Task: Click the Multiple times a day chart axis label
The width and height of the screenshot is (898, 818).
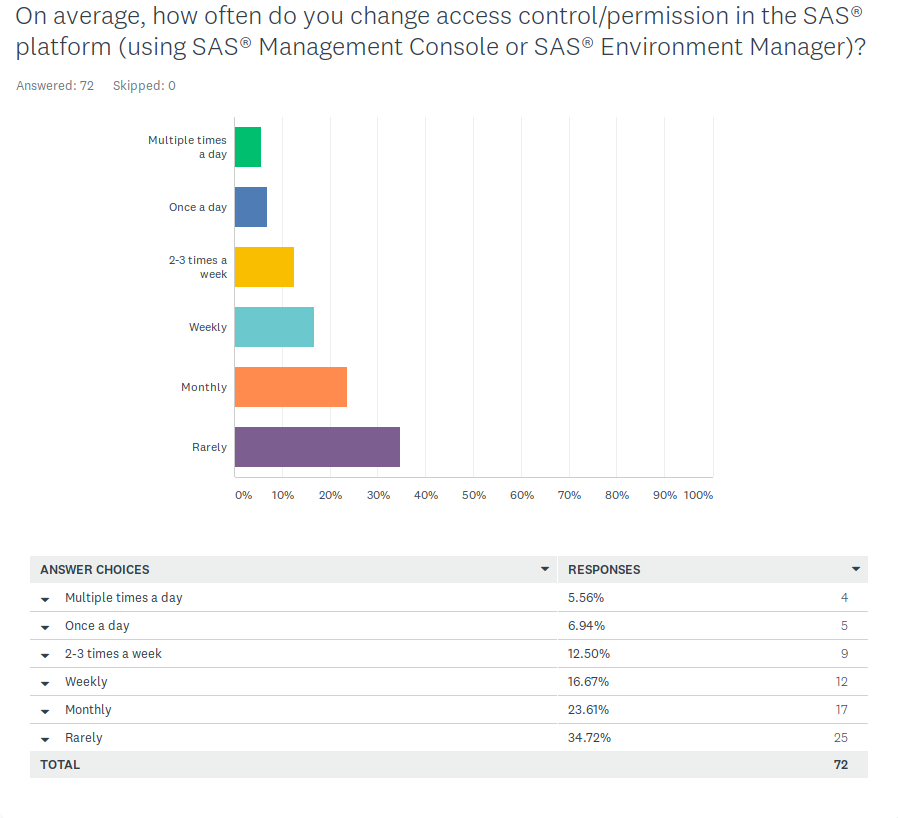Action: click(x=187, y=147)
